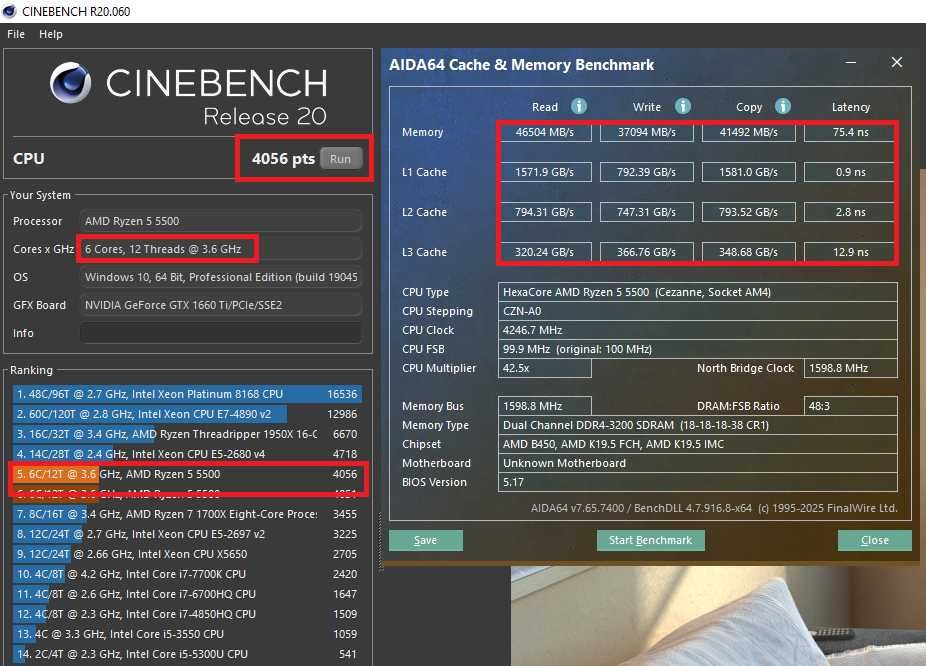Screen dimensions: 926x666
Task: Click the Memory Copy value 41492 MB/s
Action: point(749,132)
